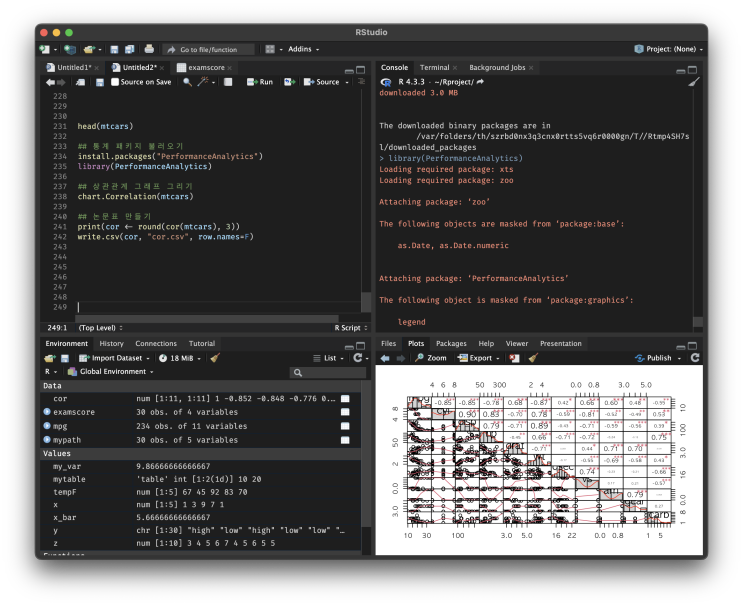Click the compile report notebook icon

(x=228, y=82)
